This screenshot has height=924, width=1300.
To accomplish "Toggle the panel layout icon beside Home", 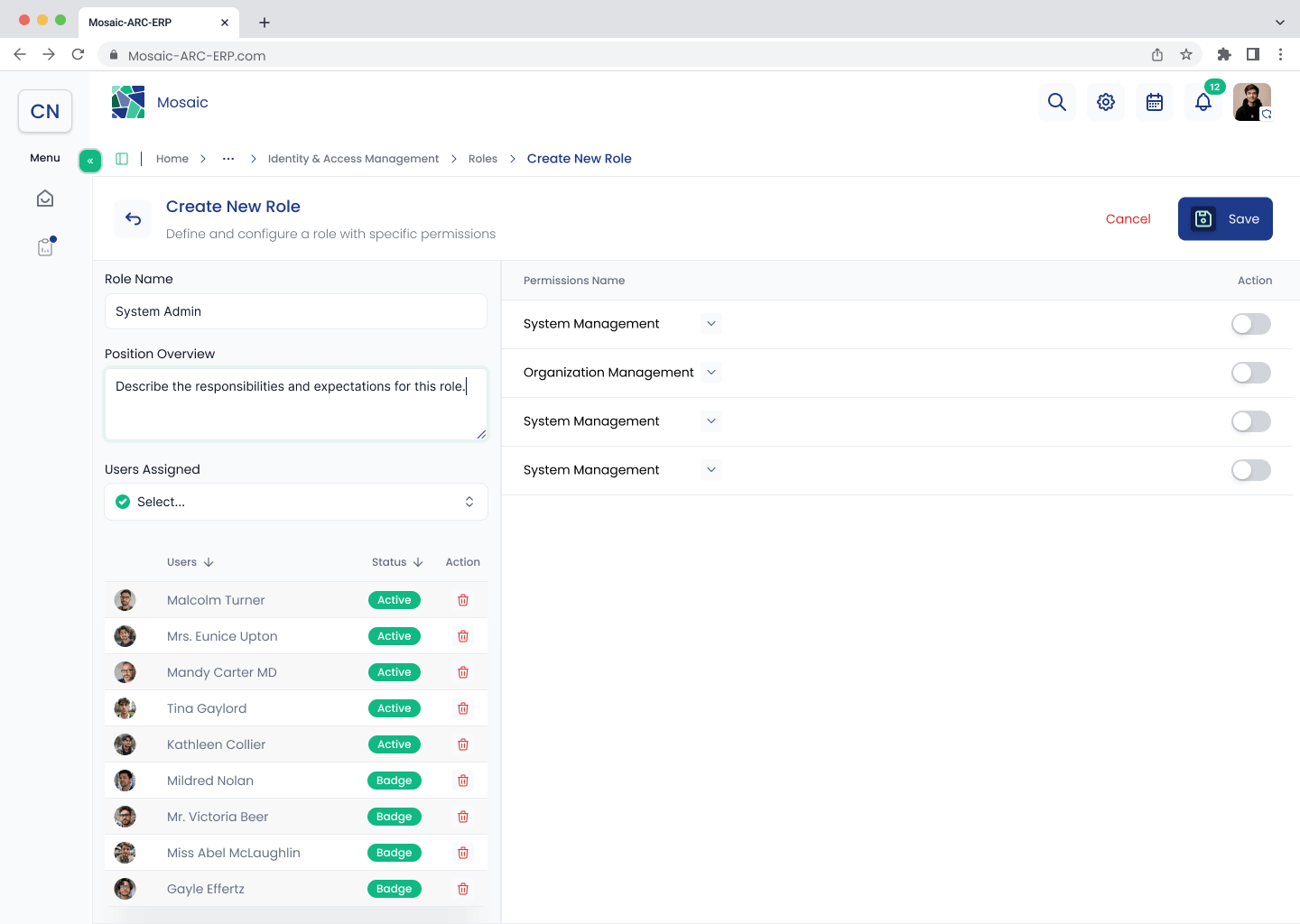I will pos(122,159).
